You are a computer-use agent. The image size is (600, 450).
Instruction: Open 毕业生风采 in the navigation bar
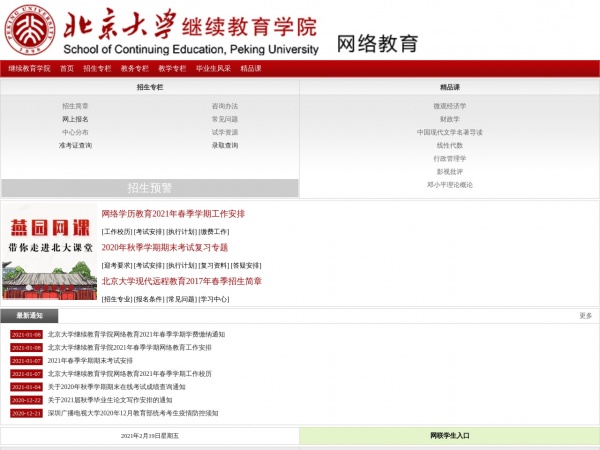point(214,68)
